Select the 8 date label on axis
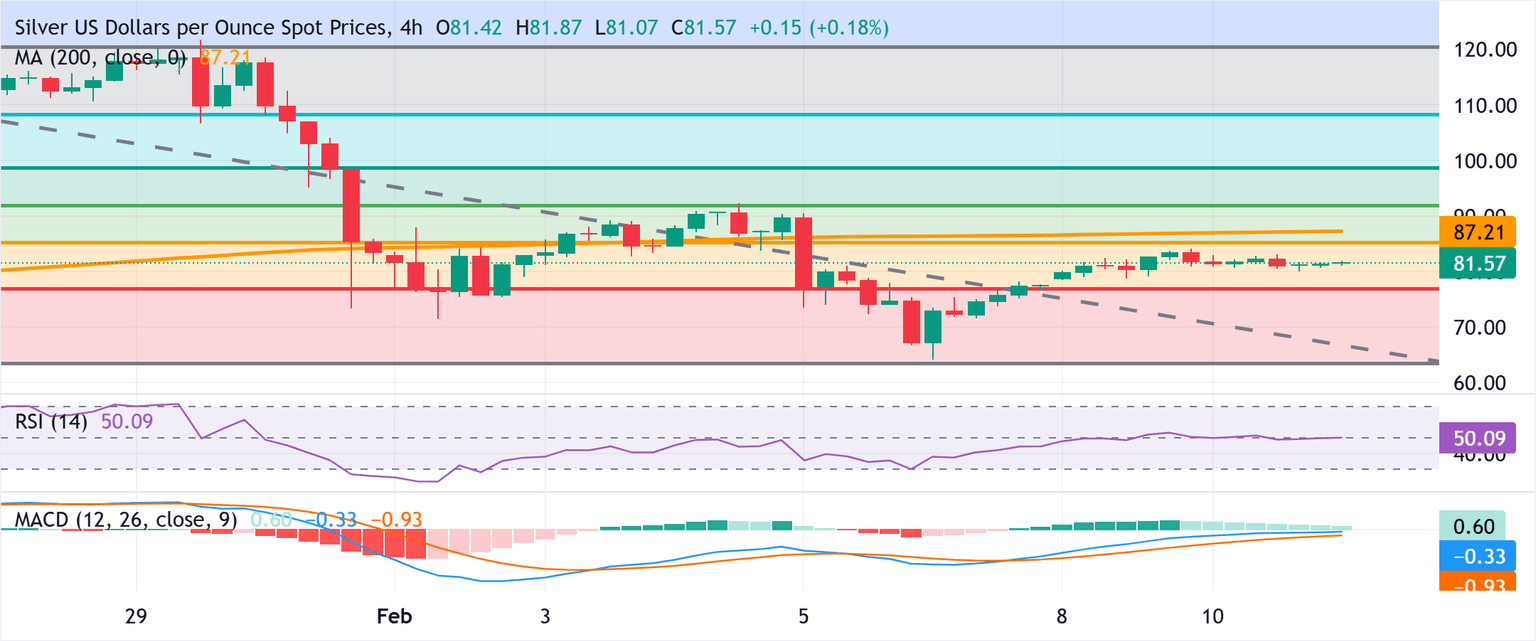The height and width of the screenshot is (641, 1536). 1062,616
